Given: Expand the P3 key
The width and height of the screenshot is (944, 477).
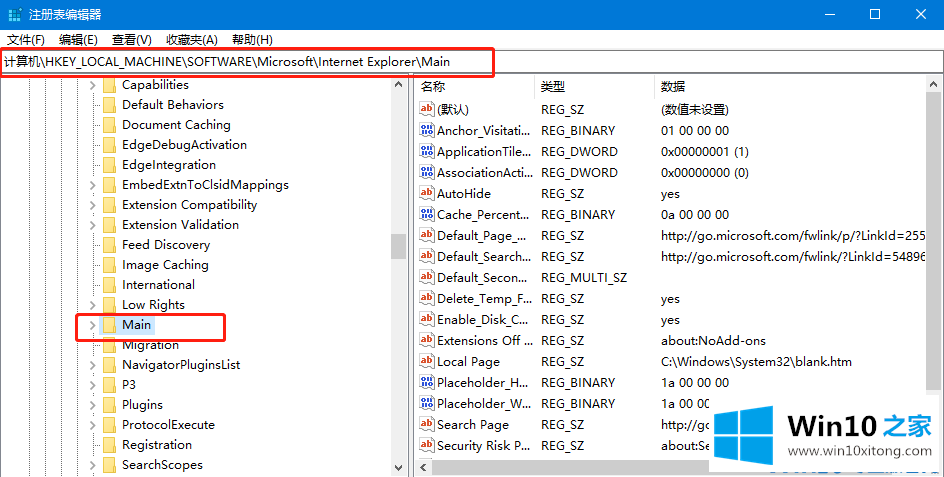Looking at the screenshot, I should pyautogui.click(x=93, y=385).
